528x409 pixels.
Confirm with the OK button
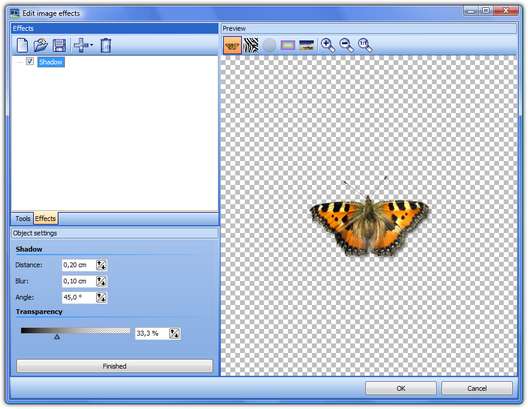tap(401, 388)
